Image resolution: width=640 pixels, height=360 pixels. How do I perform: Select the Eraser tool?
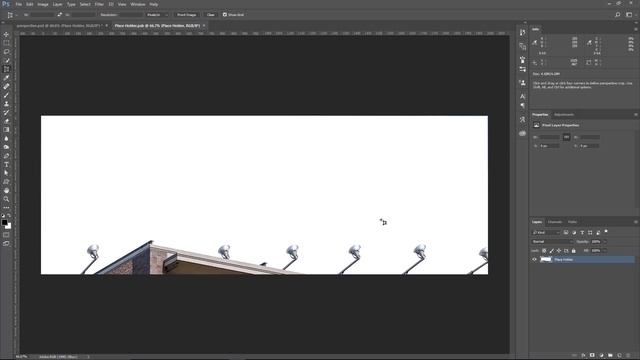6,121
